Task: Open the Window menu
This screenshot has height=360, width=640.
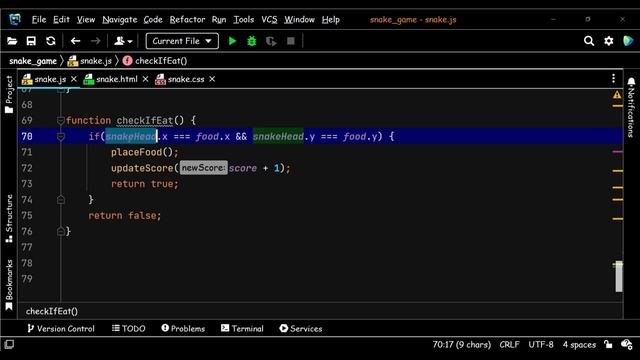Action: [x=299, y=20]
